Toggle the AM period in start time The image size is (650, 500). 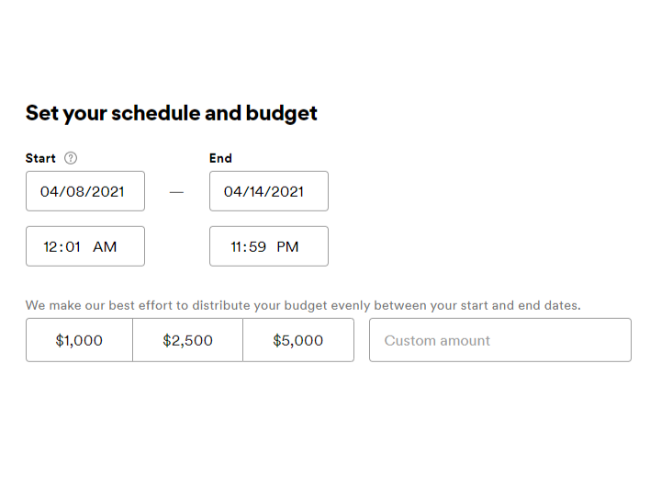click(104, 247)
